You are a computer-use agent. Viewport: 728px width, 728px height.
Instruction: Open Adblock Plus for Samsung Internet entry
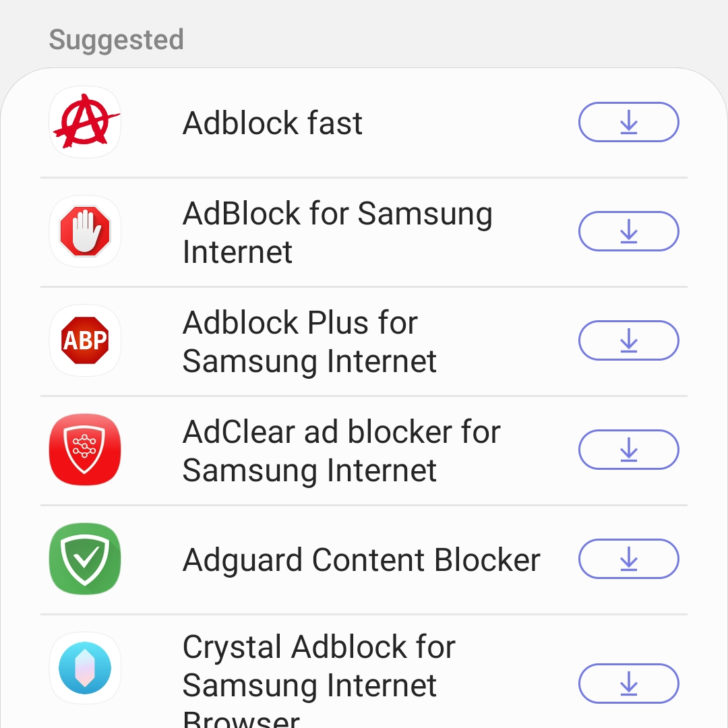tap(309, 341)
